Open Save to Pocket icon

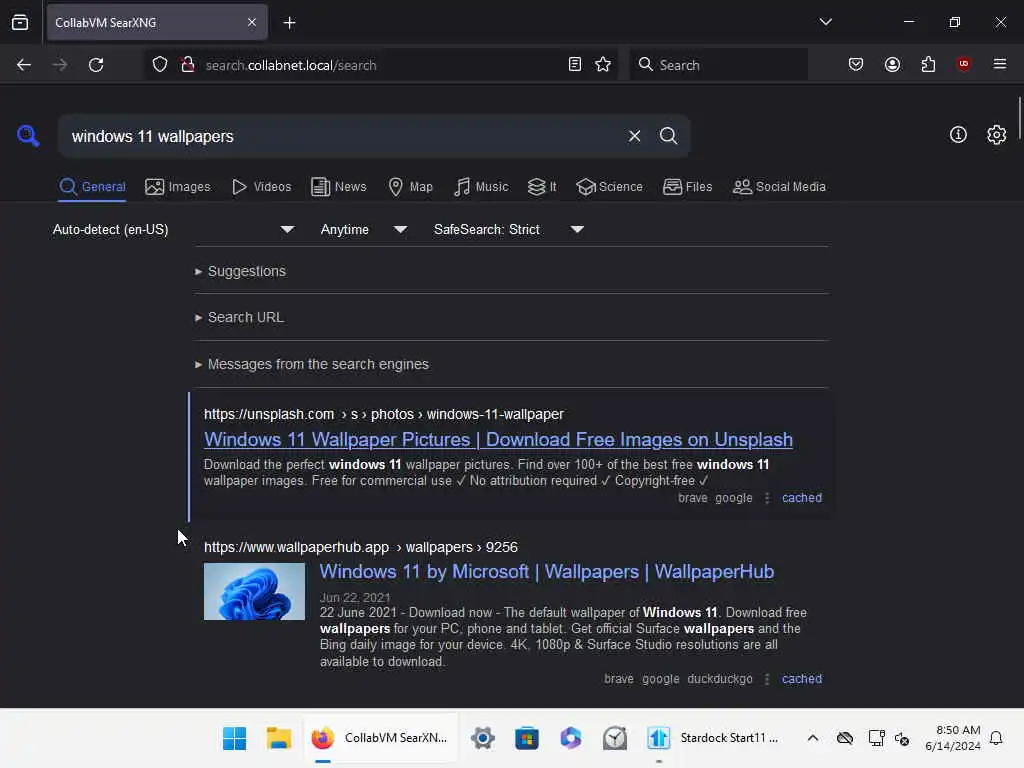(x=856, y=65)
